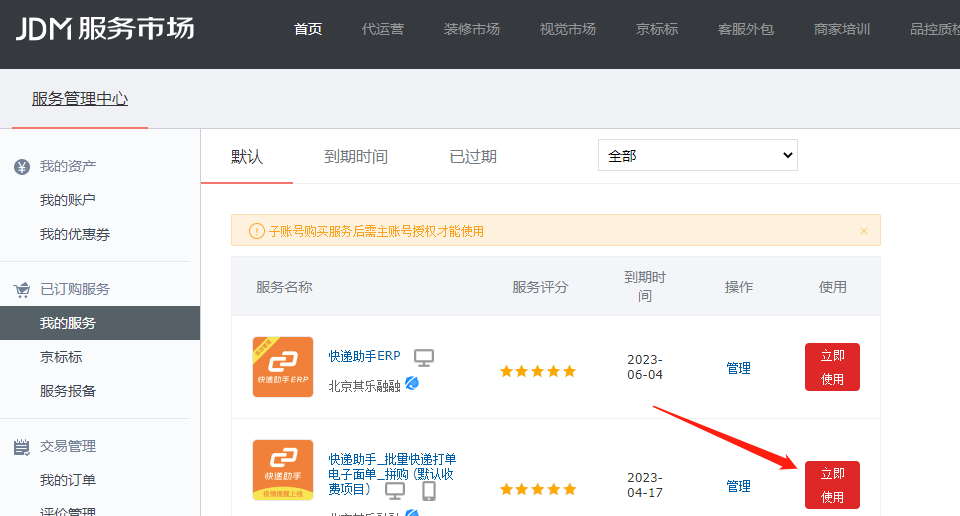
Task: Click the five-star rating for 快递助手_批量快递打单
Action: (538, 489)
